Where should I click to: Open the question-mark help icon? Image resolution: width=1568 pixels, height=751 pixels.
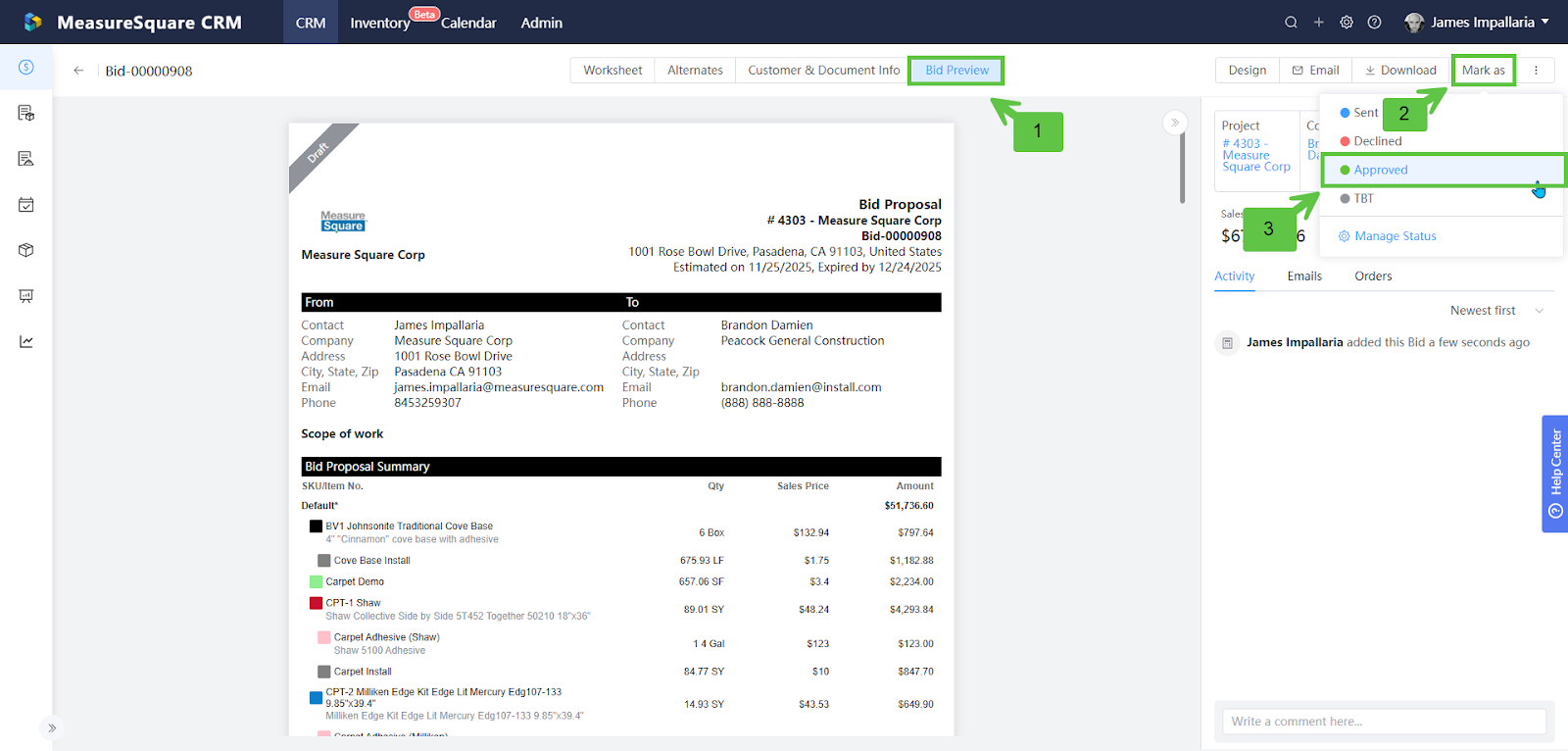(1374, 23)
